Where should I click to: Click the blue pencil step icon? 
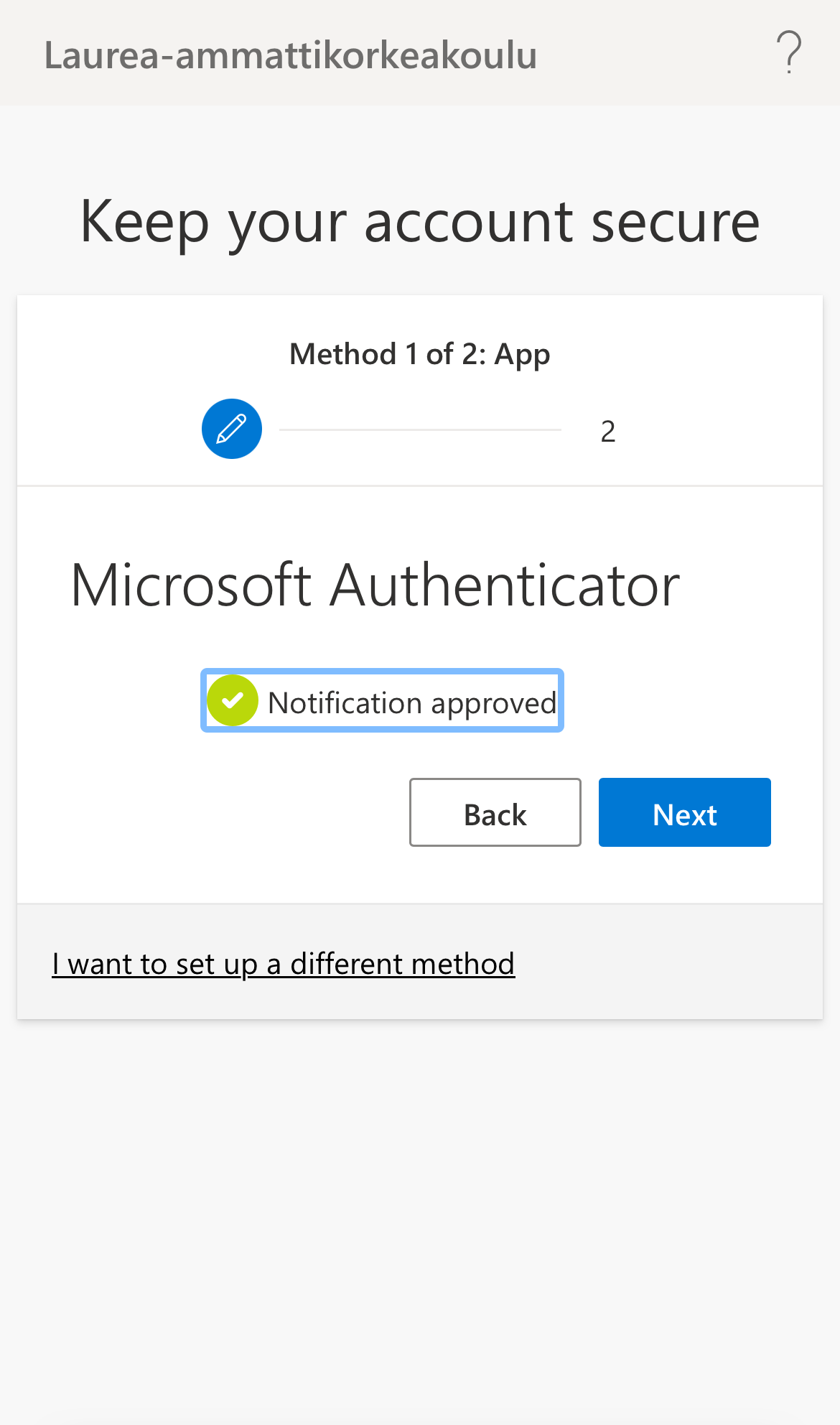pyautogui.click(x=232, y=429)
